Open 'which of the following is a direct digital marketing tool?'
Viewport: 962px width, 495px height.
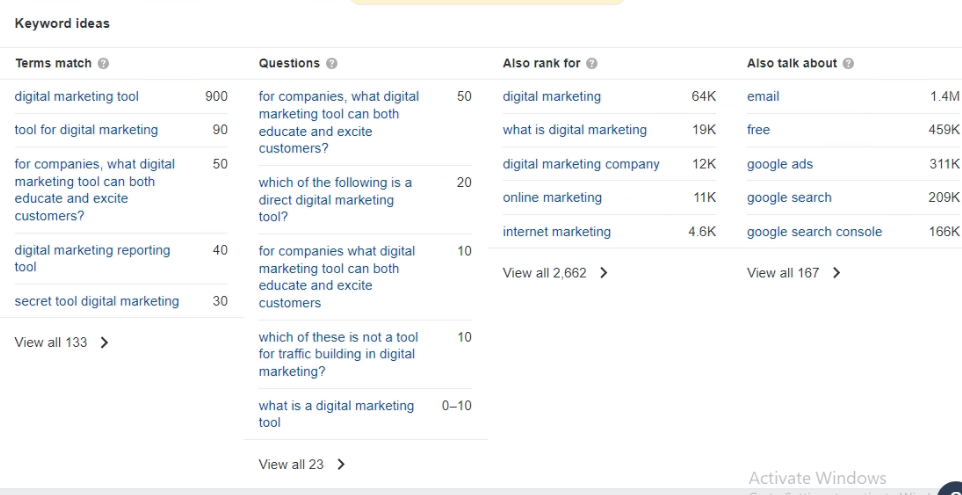335,199
